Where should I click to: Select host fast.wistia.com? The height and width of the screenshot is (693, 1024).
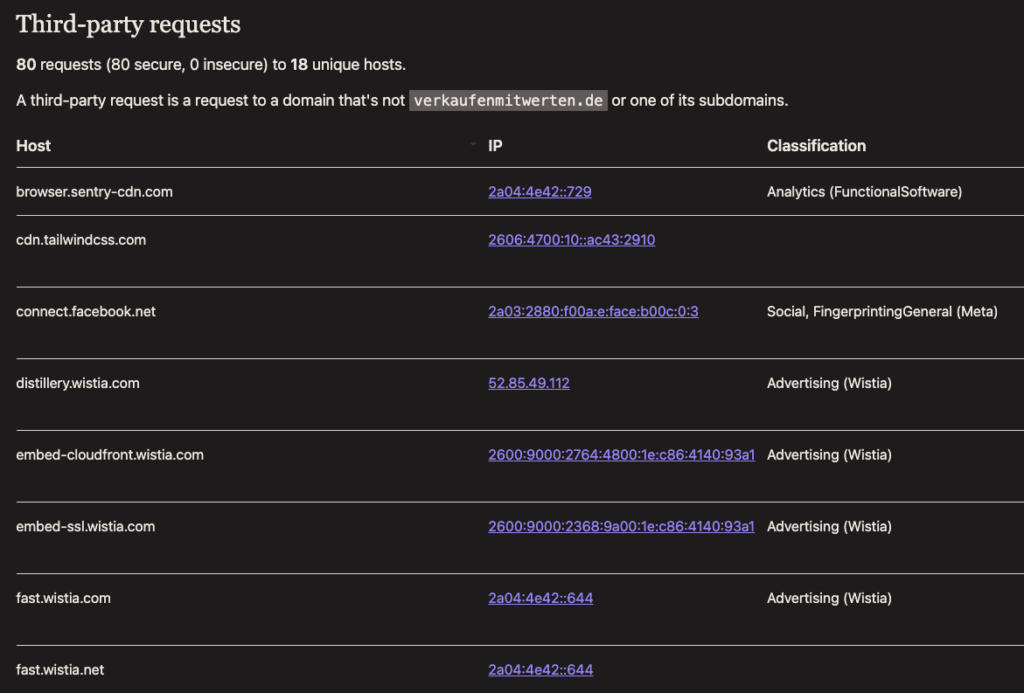63,598
